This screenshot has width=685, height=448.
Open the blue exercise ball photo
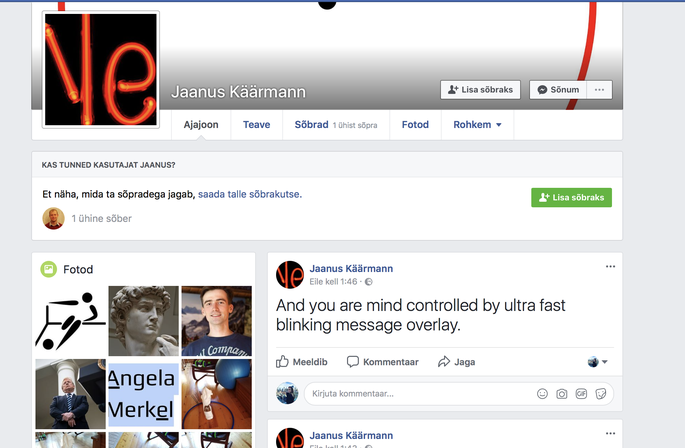[217, 394]
